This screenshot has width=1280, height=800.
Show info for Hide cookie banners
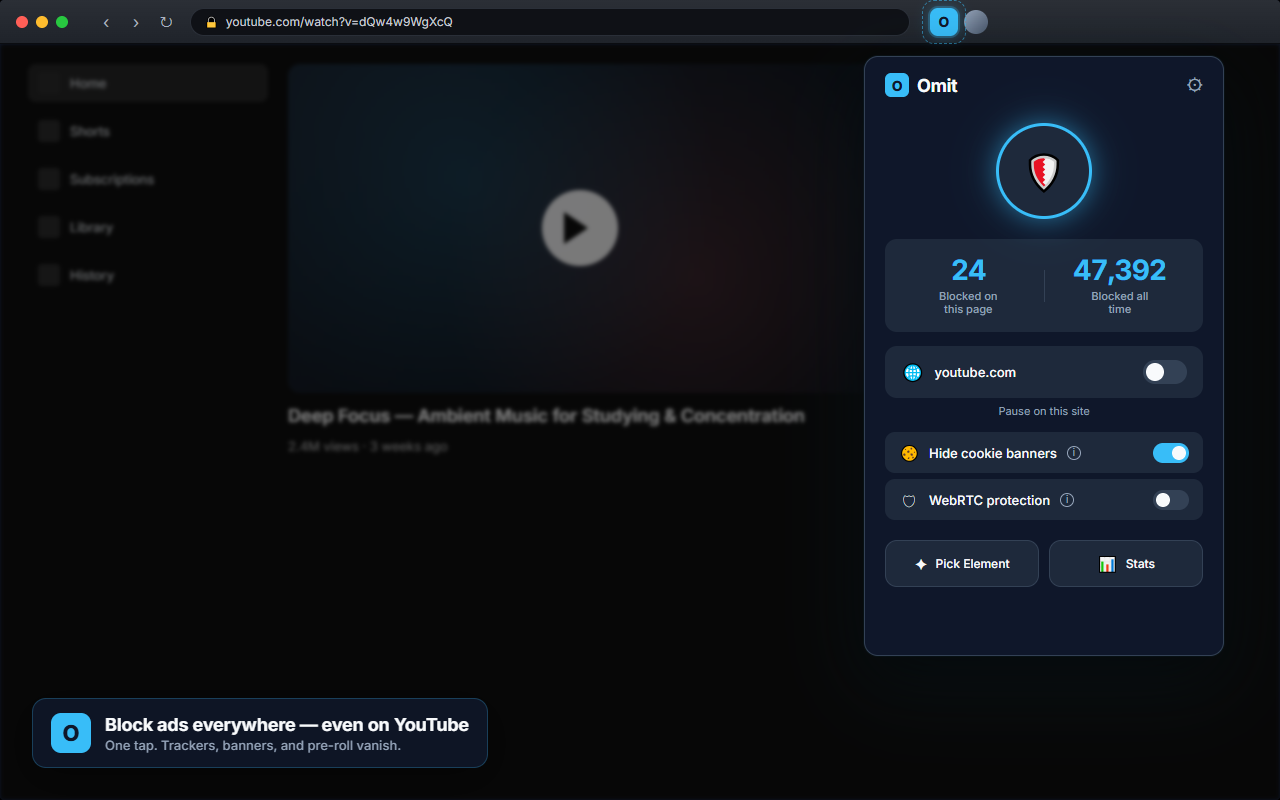pos(1074,453)
